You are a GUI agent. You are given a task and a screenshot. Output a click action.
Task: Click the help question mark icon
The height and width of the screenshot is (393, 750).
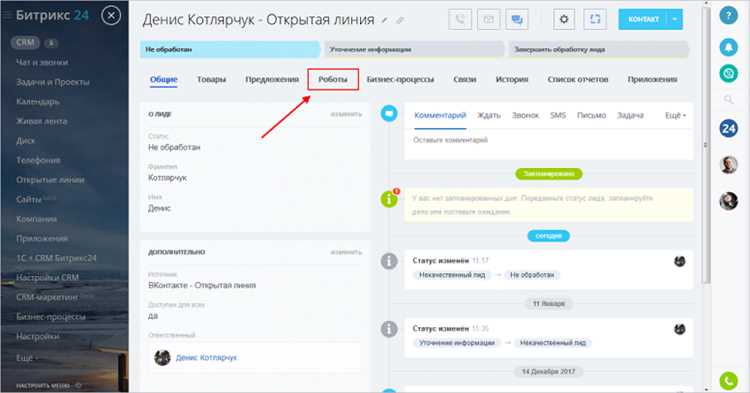[x=728, y=16]
